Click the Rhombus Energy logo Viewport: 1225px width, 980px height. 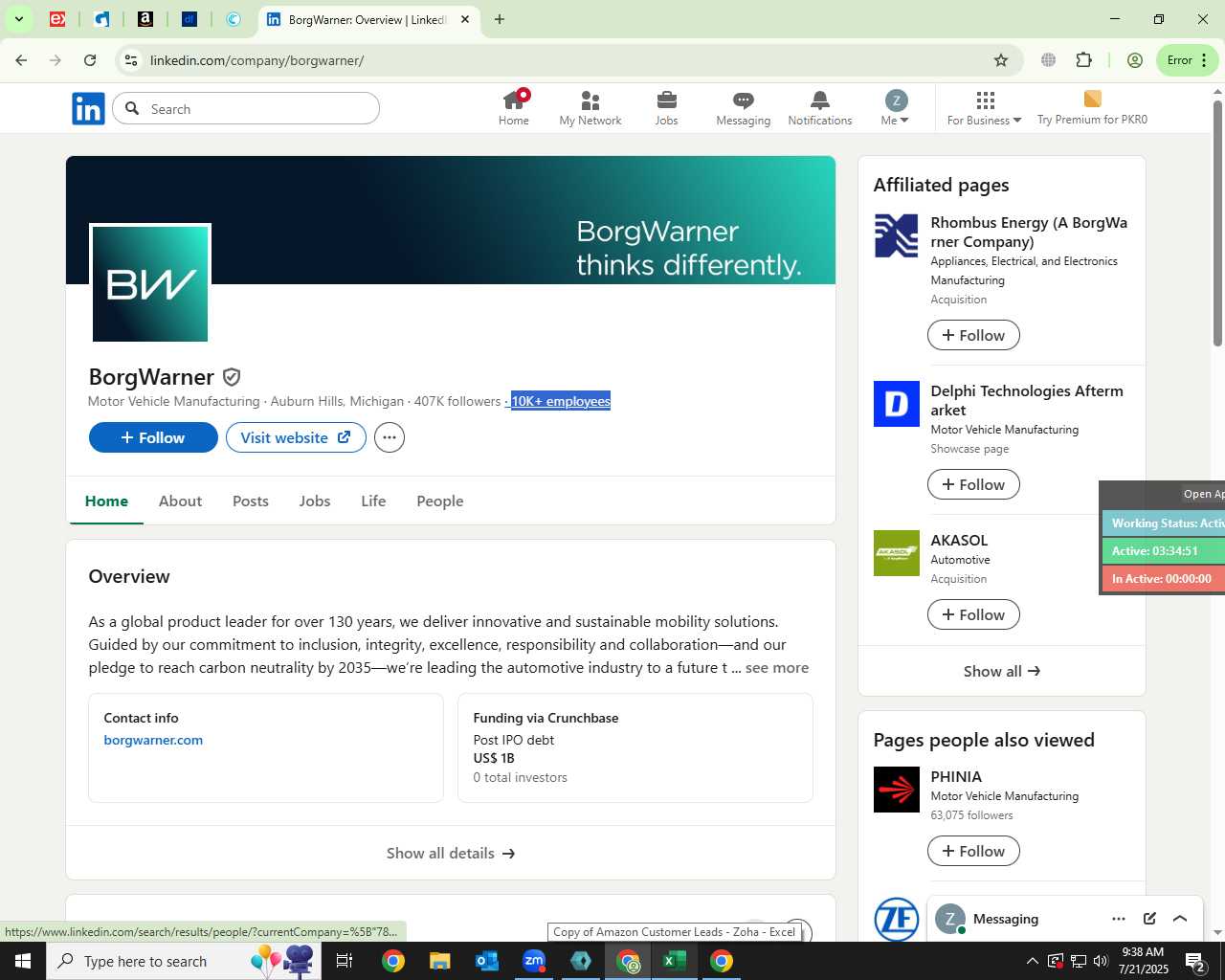[x=897, y=235]
